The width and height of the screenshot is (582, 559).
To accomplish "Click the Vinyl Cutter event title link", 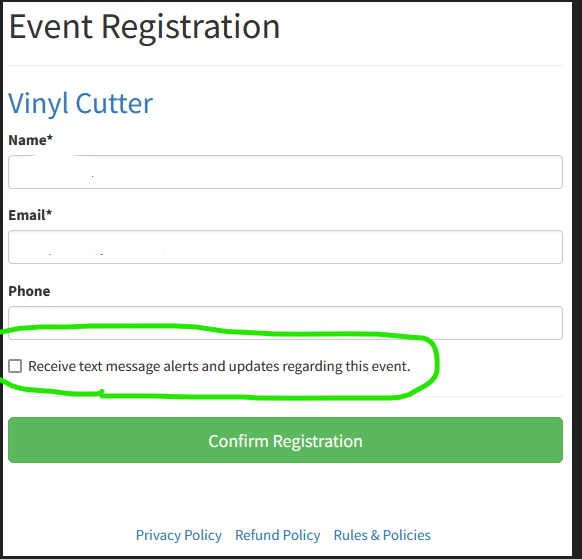I will coord(81,104).
